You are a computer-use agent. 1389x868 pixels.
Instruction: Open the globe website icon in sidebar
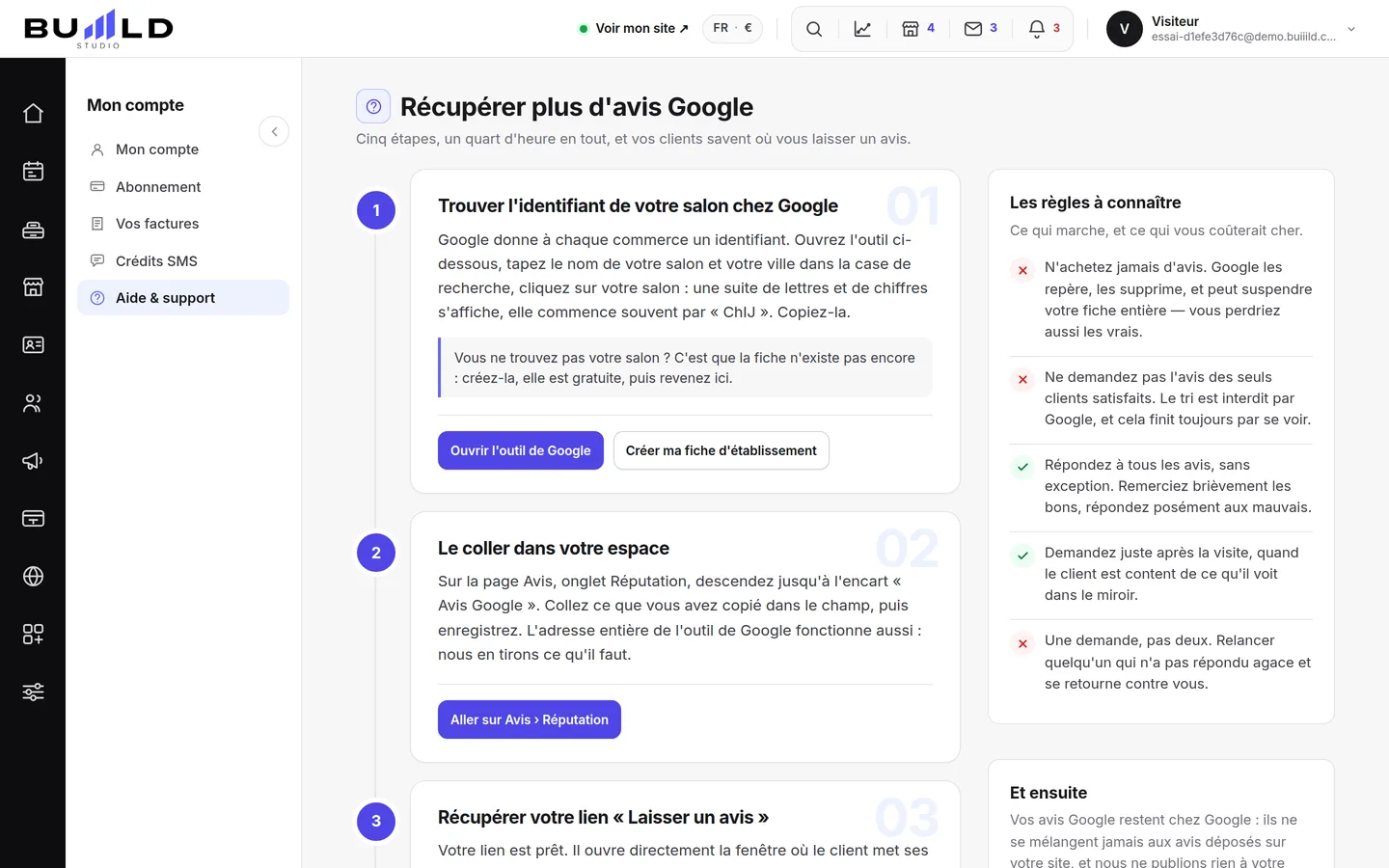[x=33, y=577]
